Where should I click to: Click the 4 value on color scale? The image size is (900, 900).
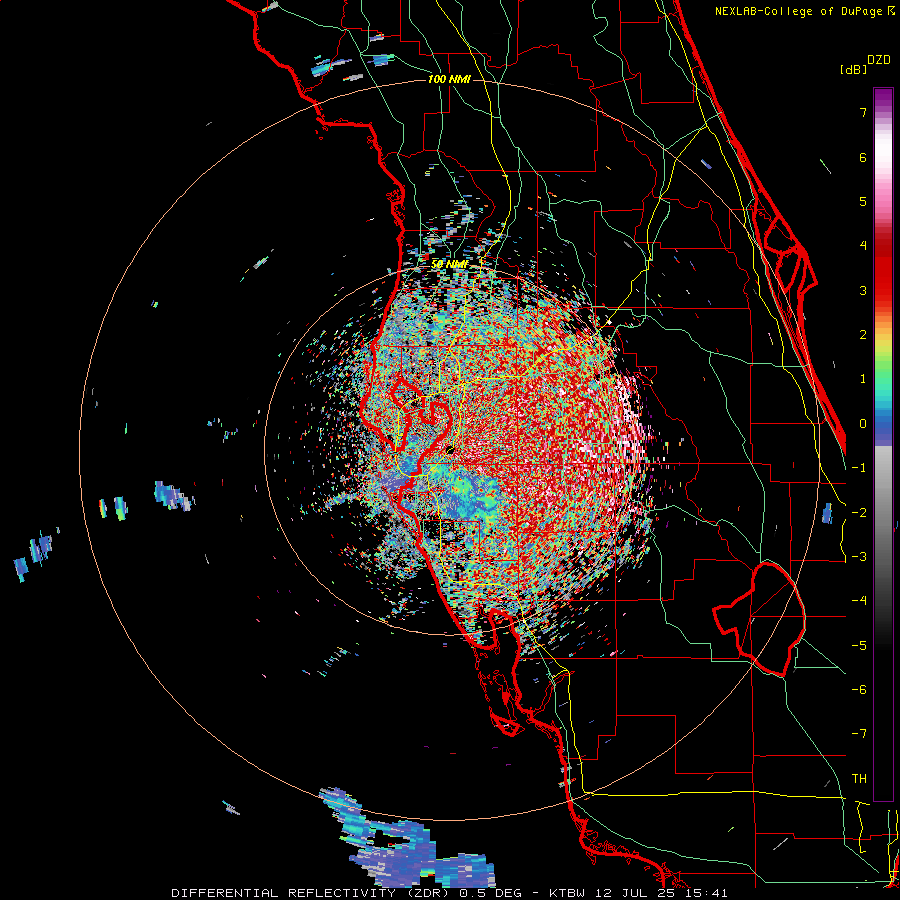(x=863, y=246)
